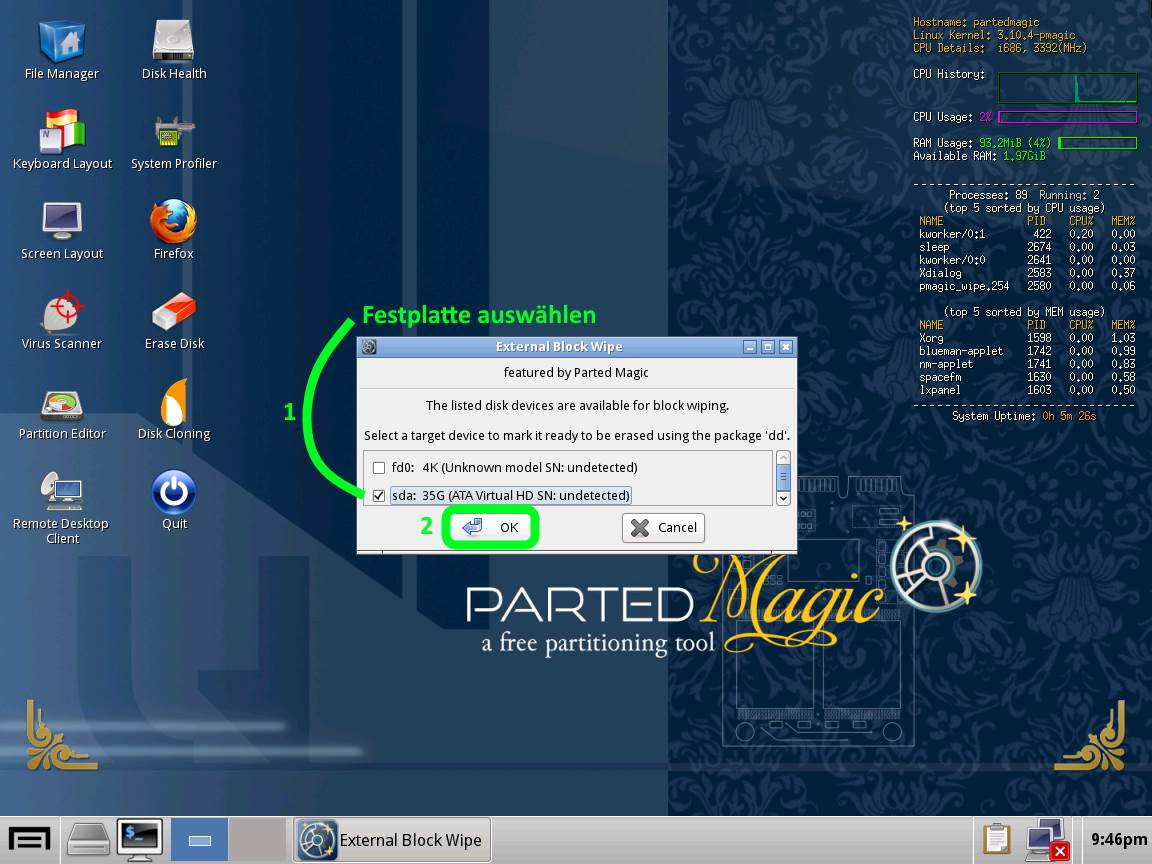Click Cancel in External Block Wipe

point(663,528)
